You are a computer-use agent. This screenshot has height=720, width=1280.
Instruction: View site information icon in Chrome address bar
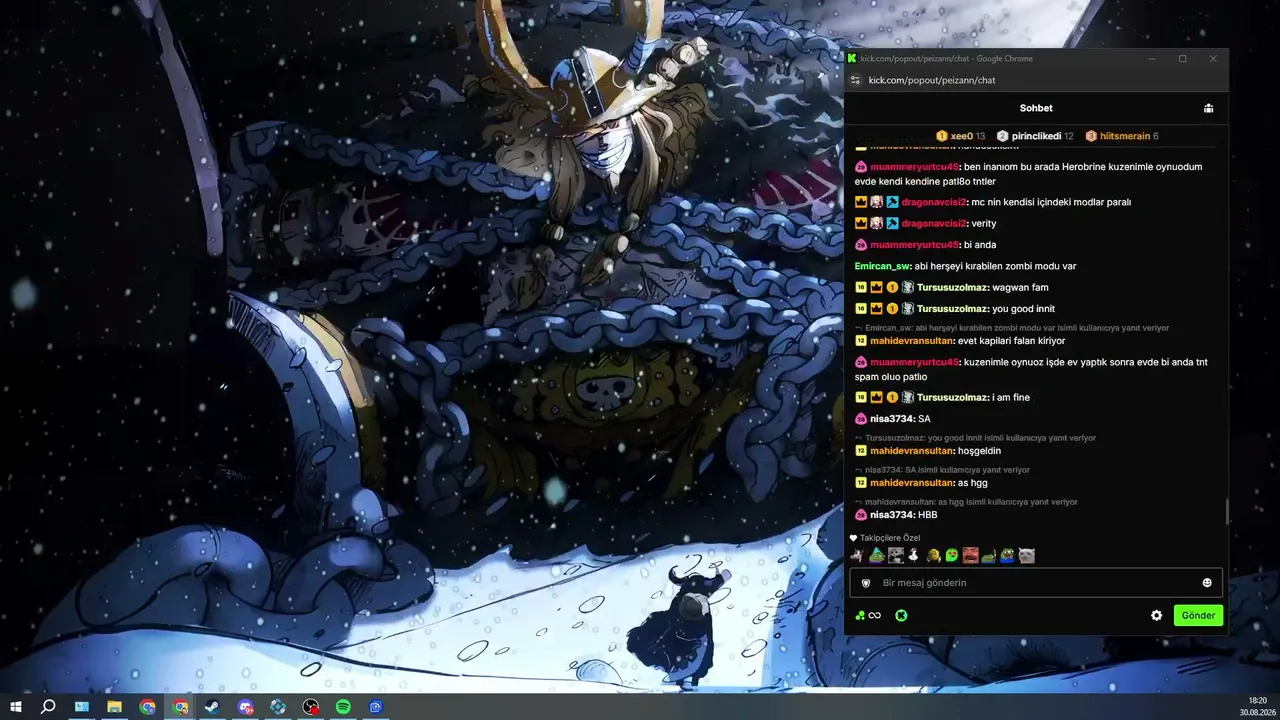click(855, 80)
